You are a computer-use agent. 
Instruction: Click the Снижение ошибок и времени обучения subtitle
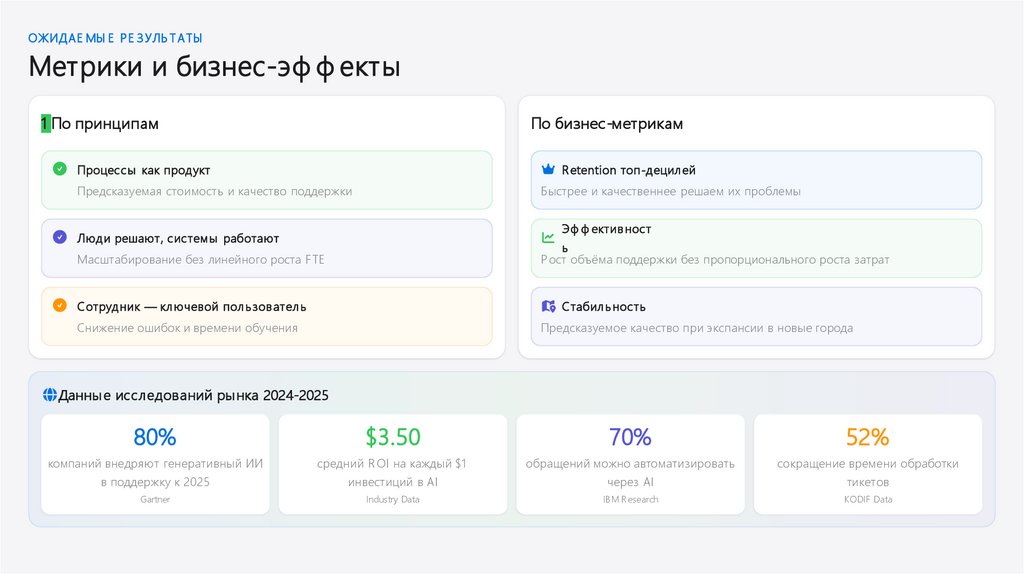(187, 327)
